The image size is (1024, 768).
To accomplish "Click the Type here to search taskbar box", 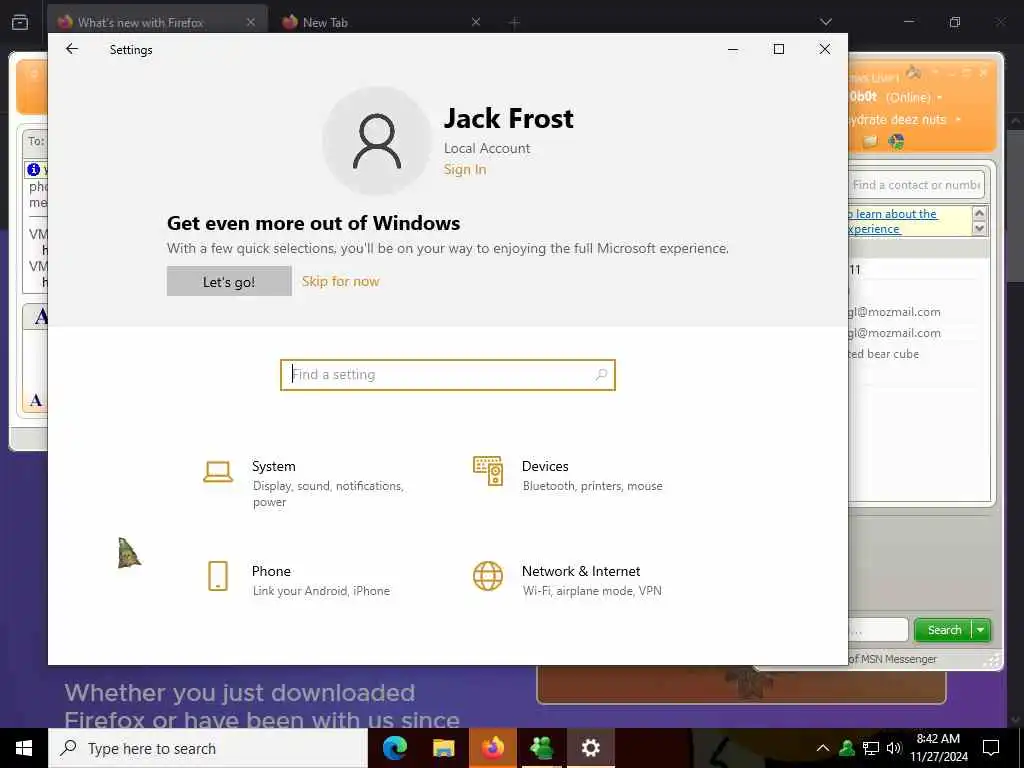I will point(208,748).
